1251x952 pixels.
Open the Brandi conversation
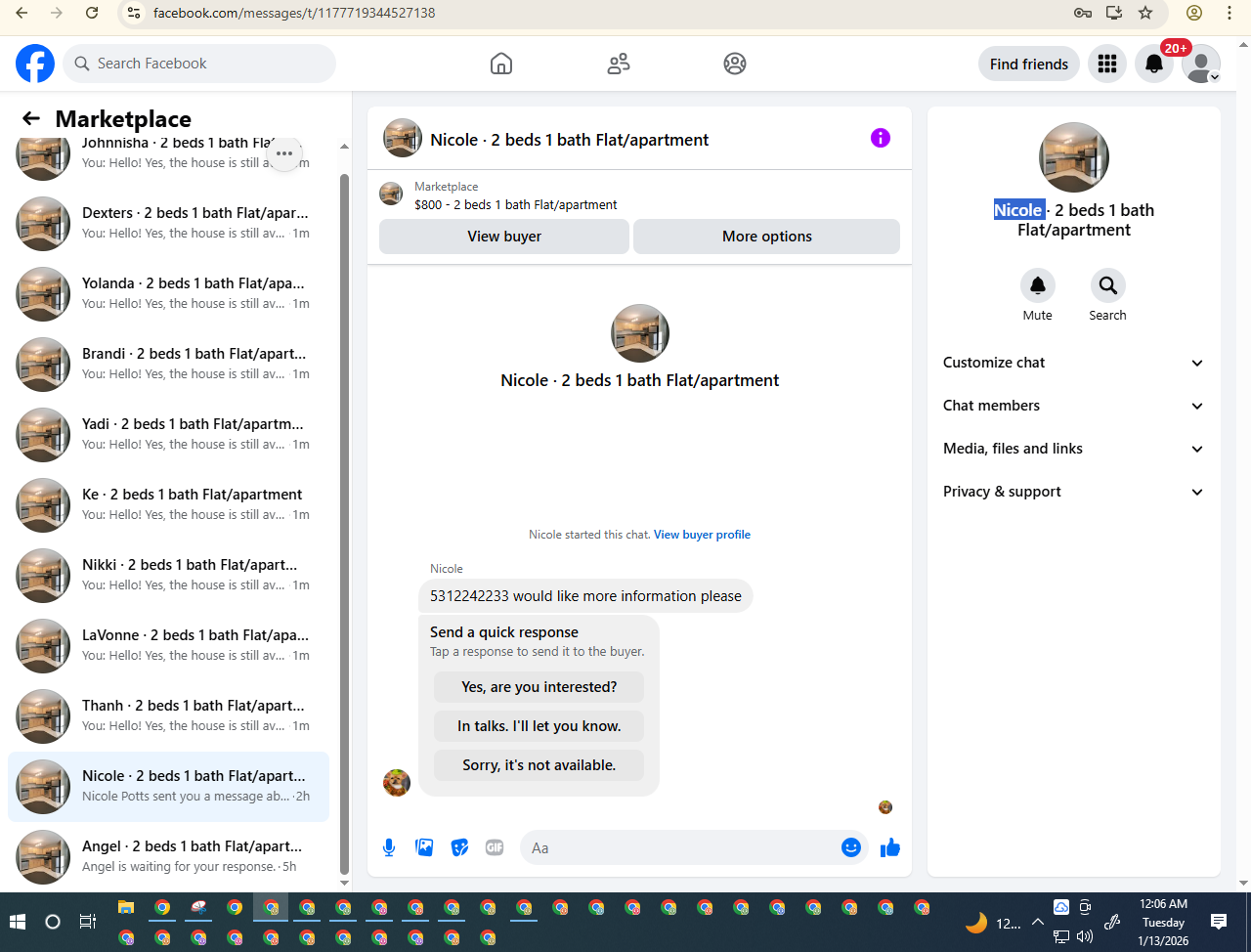point(168,365)
